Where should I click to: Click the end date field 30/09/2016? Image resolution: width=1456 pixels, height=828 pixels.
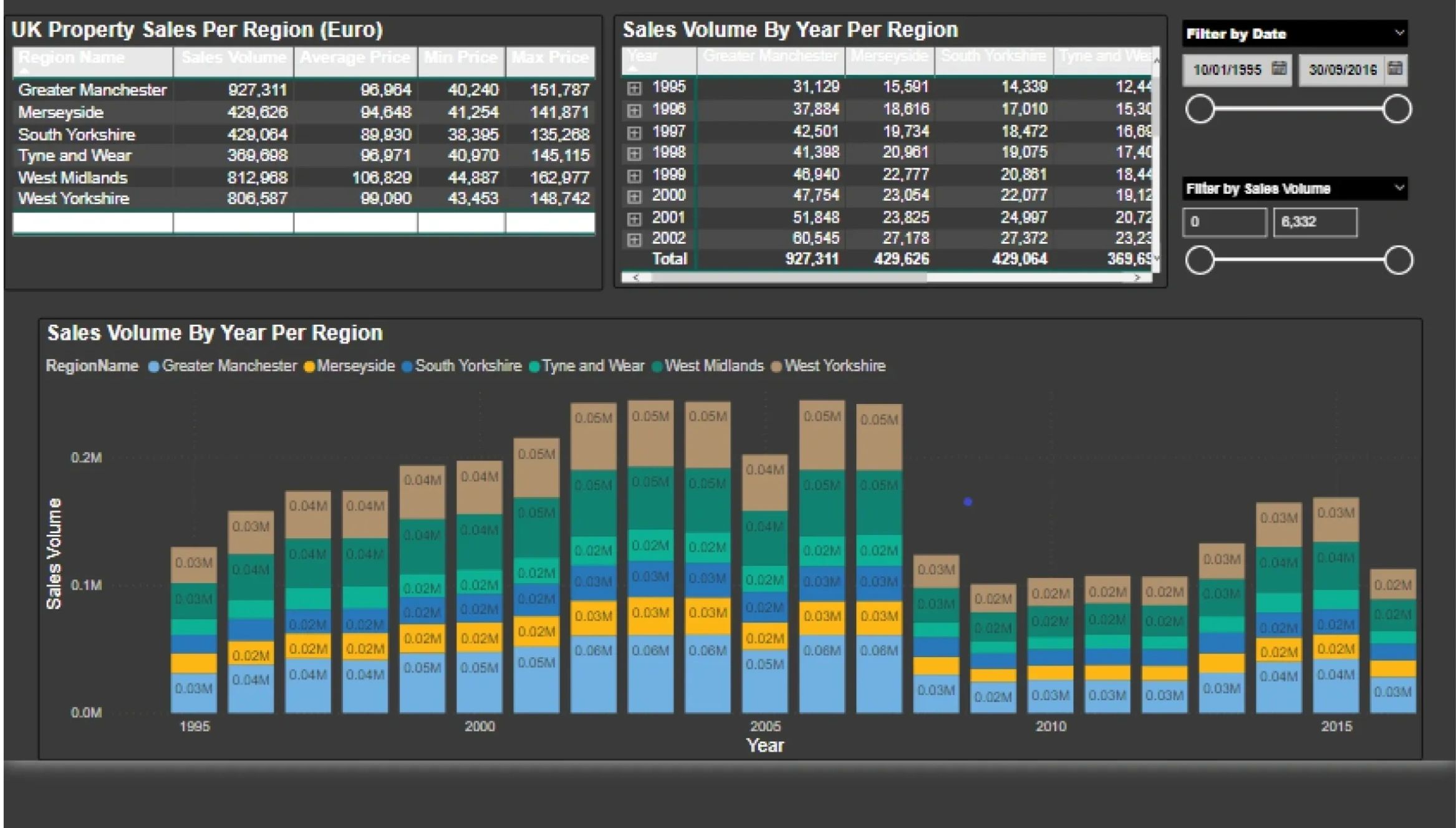[x=1352, y=70]
